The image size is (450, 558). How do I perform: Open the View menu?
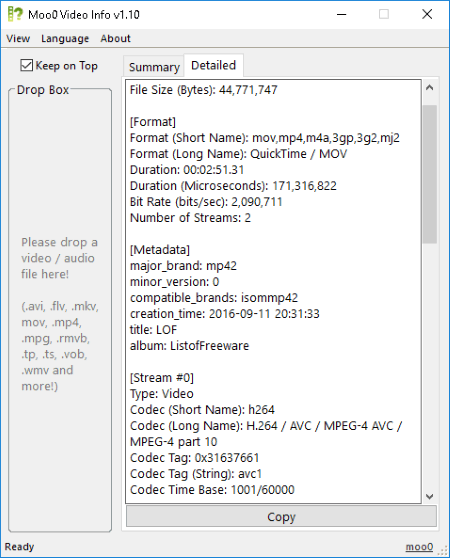pos(18,38)
